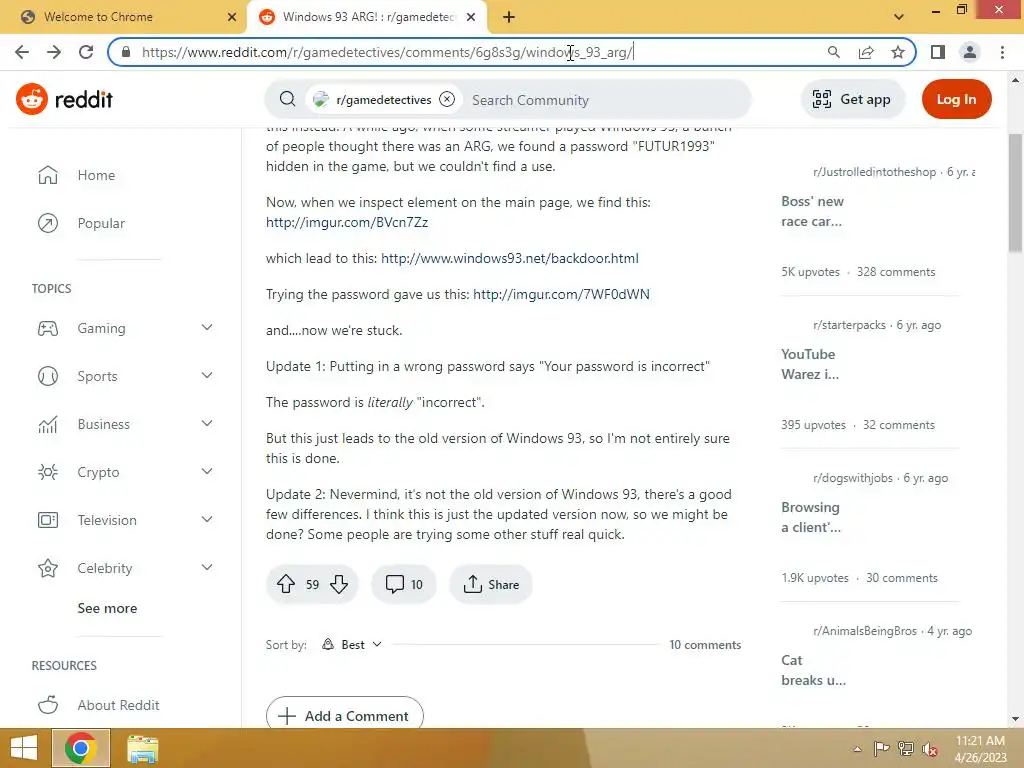
Task: Open the Chrome profile icon
Action: tap(970, 52)
